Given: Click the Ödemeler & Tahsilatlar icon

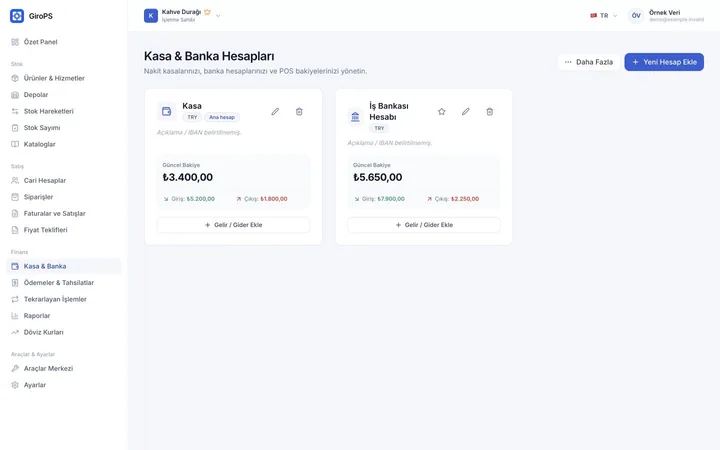Looking at the screenshot, I should [15, 283].
